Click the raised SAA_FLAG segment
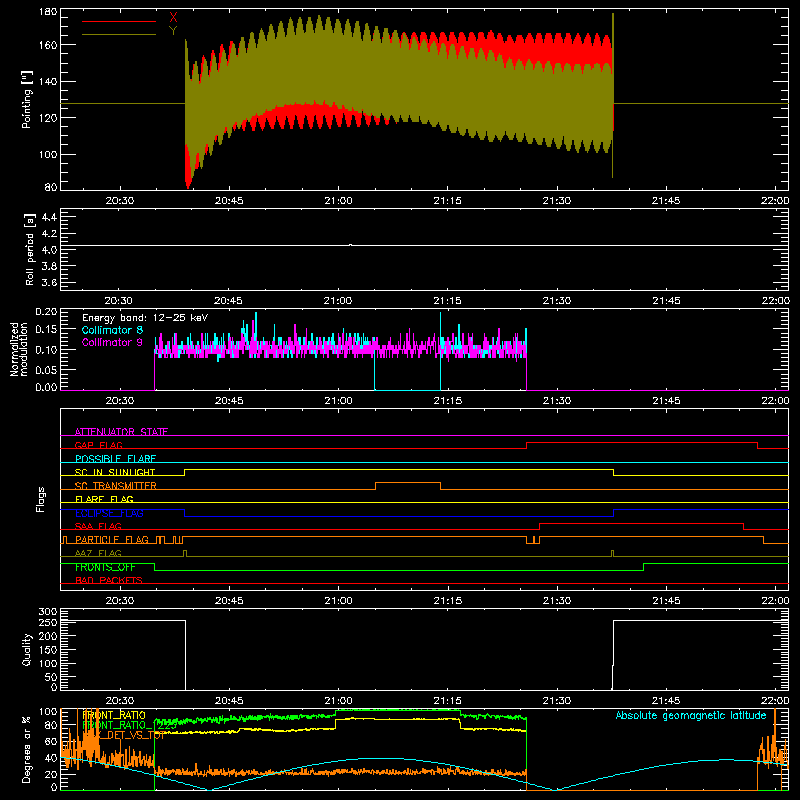This screenshot has width=800, height=800. (x=641, y=523)
